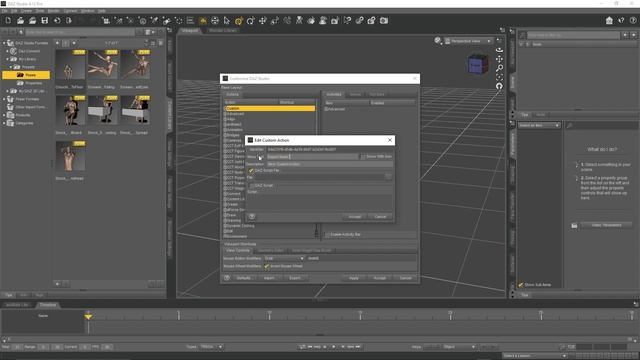
Task: Click the Render camera icon in toolbar
Action: click(x=384, y=20)
